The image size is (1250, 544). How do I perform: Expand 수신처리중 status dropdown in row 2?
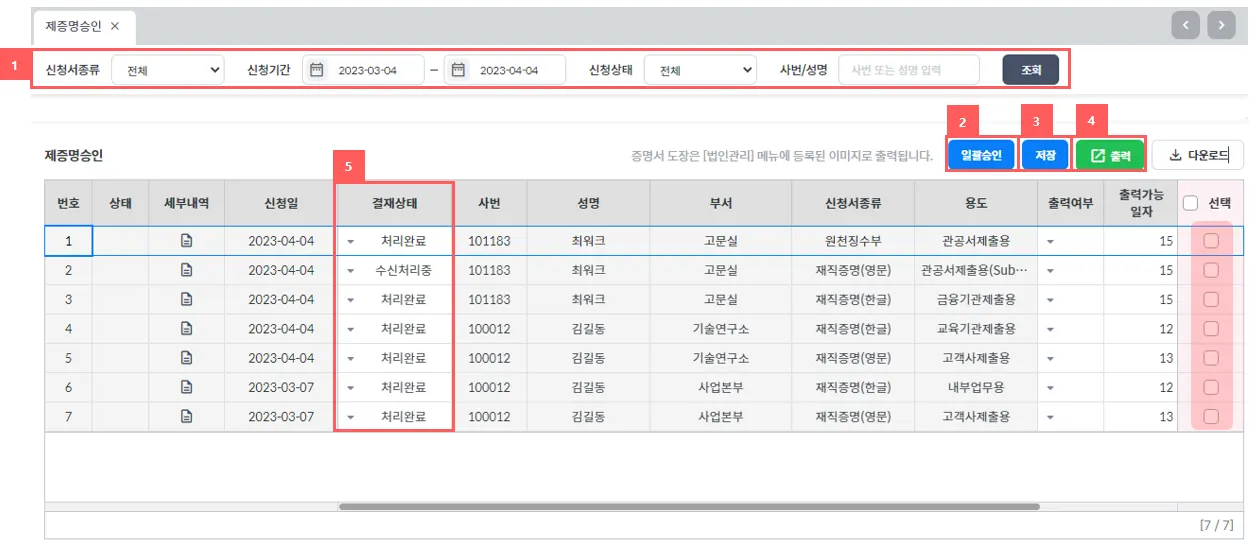(x=350, y=271)
